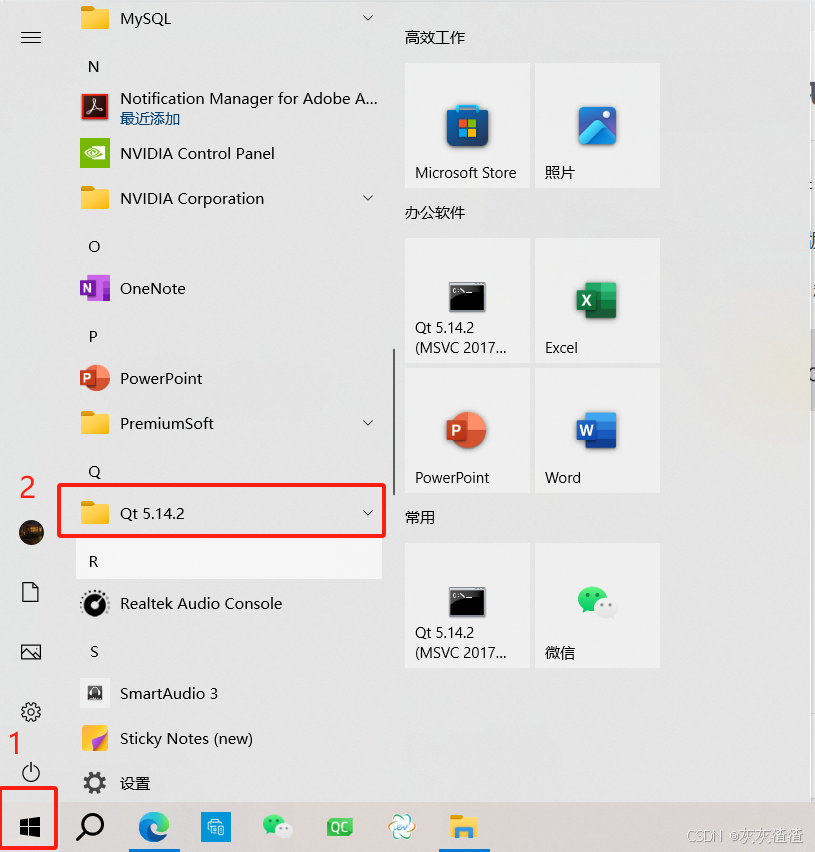
Task: Open File Explorer from the taskbar
Action: pos(463,827)
